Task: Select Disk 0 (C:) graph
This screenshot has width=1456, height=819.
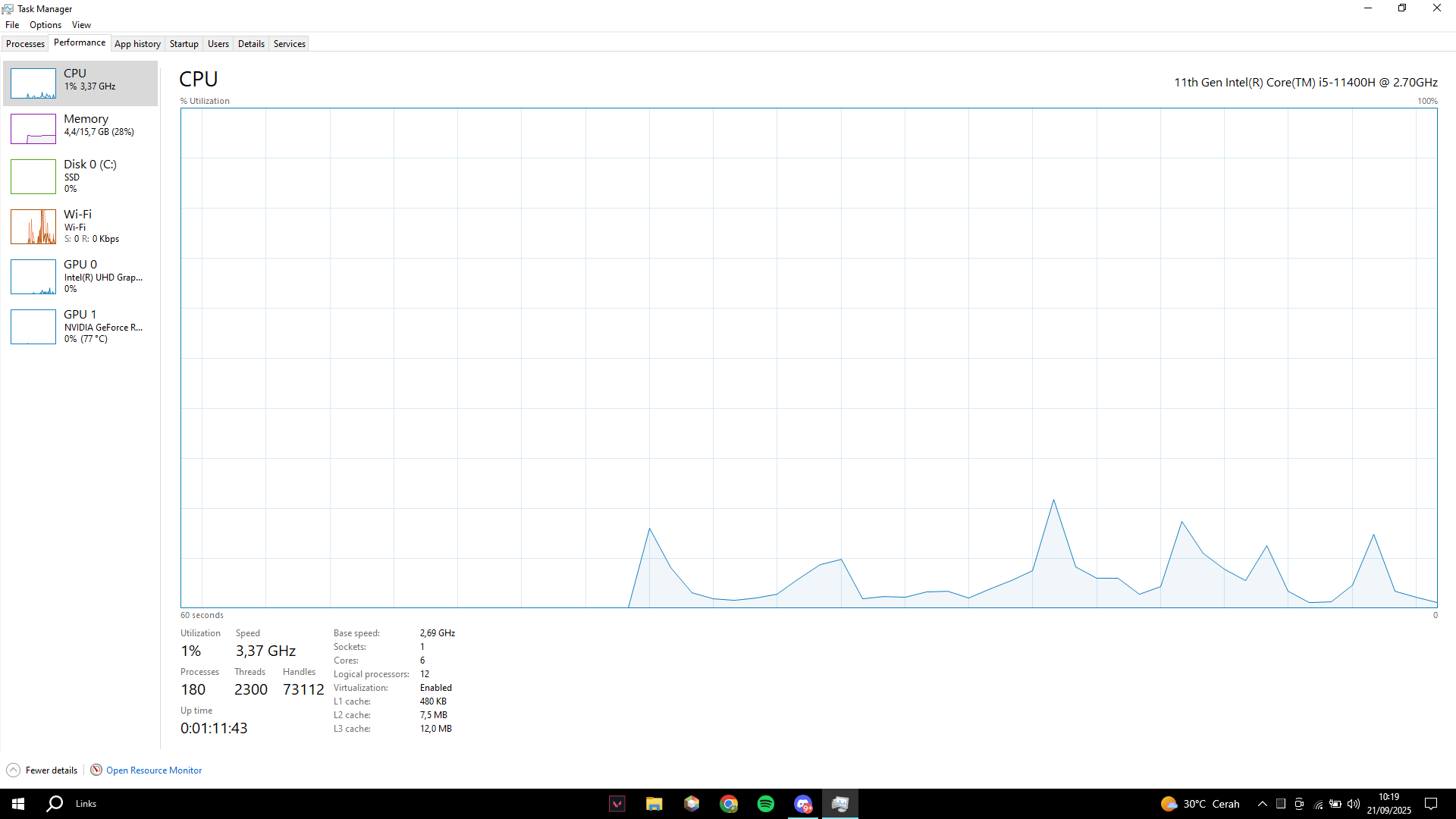Action: (x=33, y=176)
